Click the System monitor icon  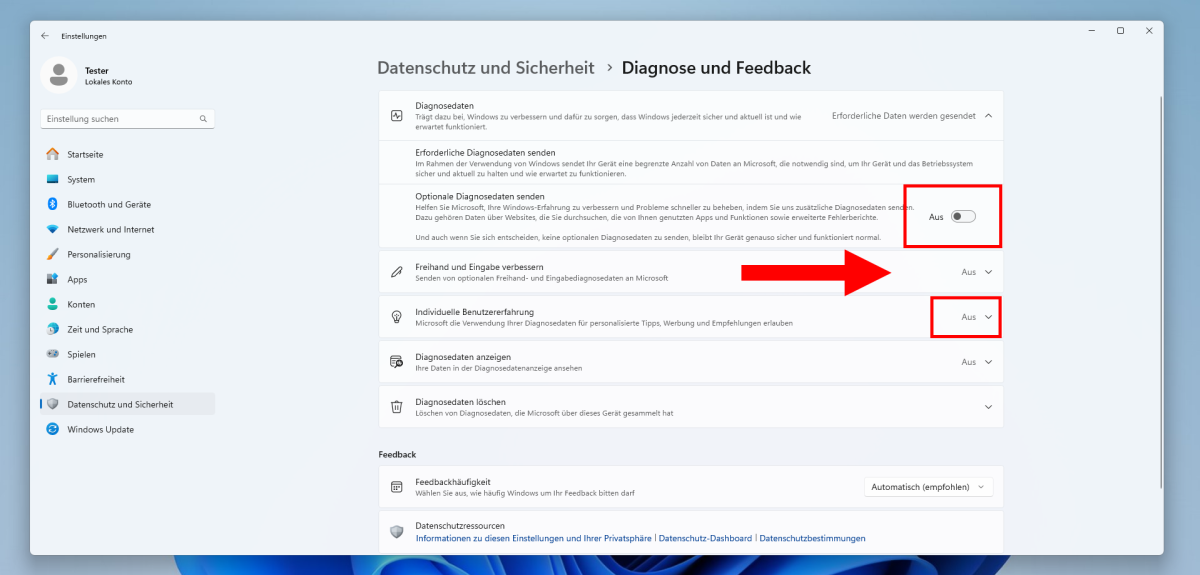point(53,180)
